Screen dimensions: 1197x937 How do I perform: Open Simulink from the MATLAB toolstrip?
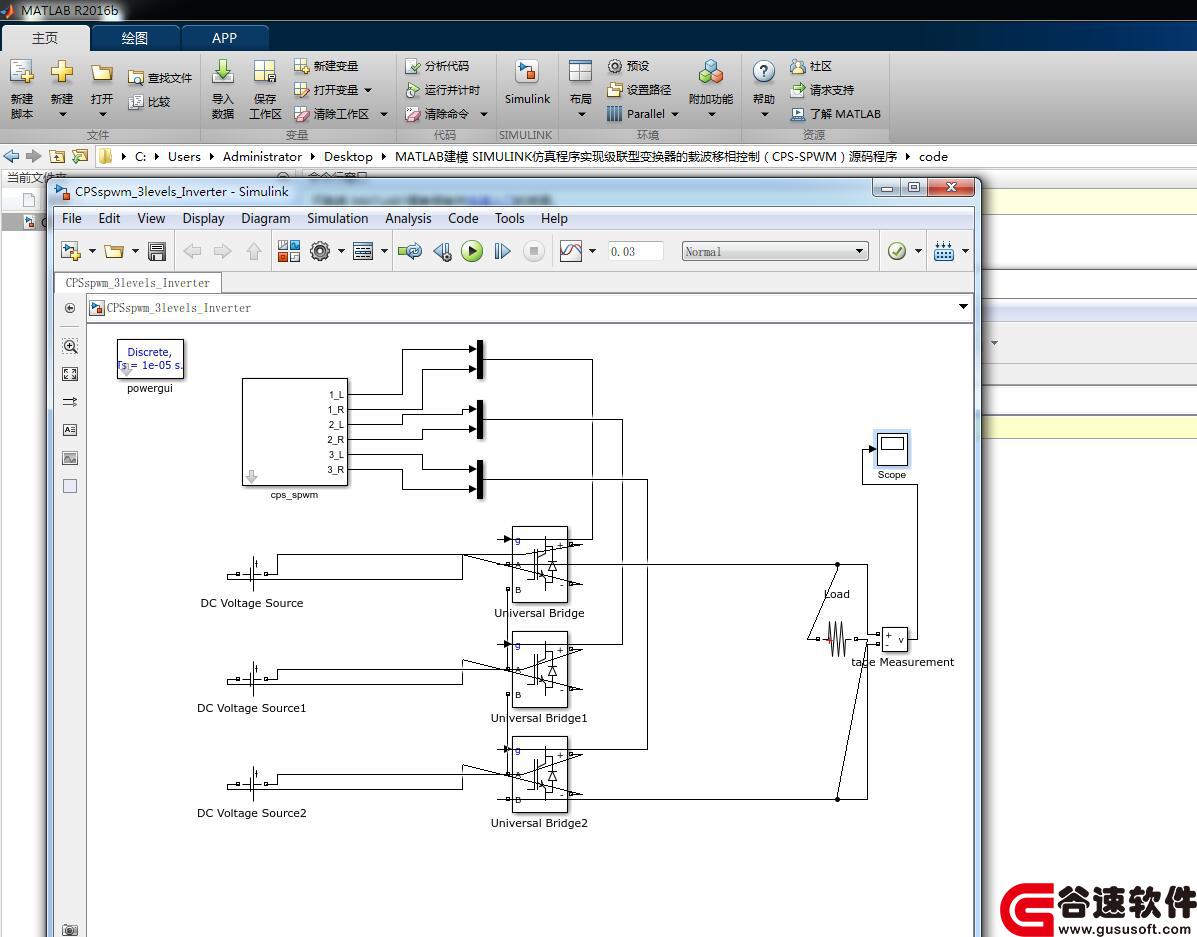pos(527,82)
